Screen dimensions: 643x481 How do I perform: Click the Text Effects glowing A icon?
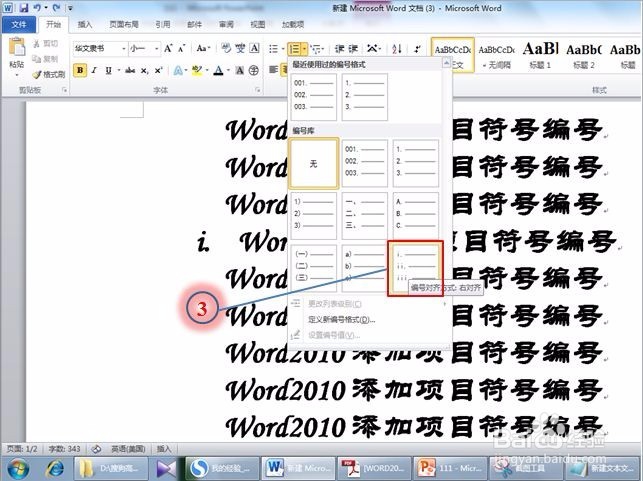point(178,71)
